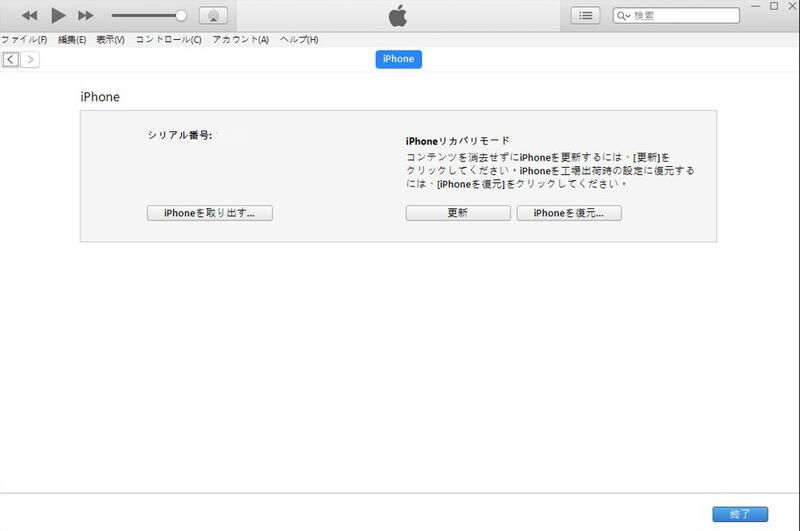Screen dimensions: 800x531
Task: Go forward with the right arrow button
Action: [30, 60]
